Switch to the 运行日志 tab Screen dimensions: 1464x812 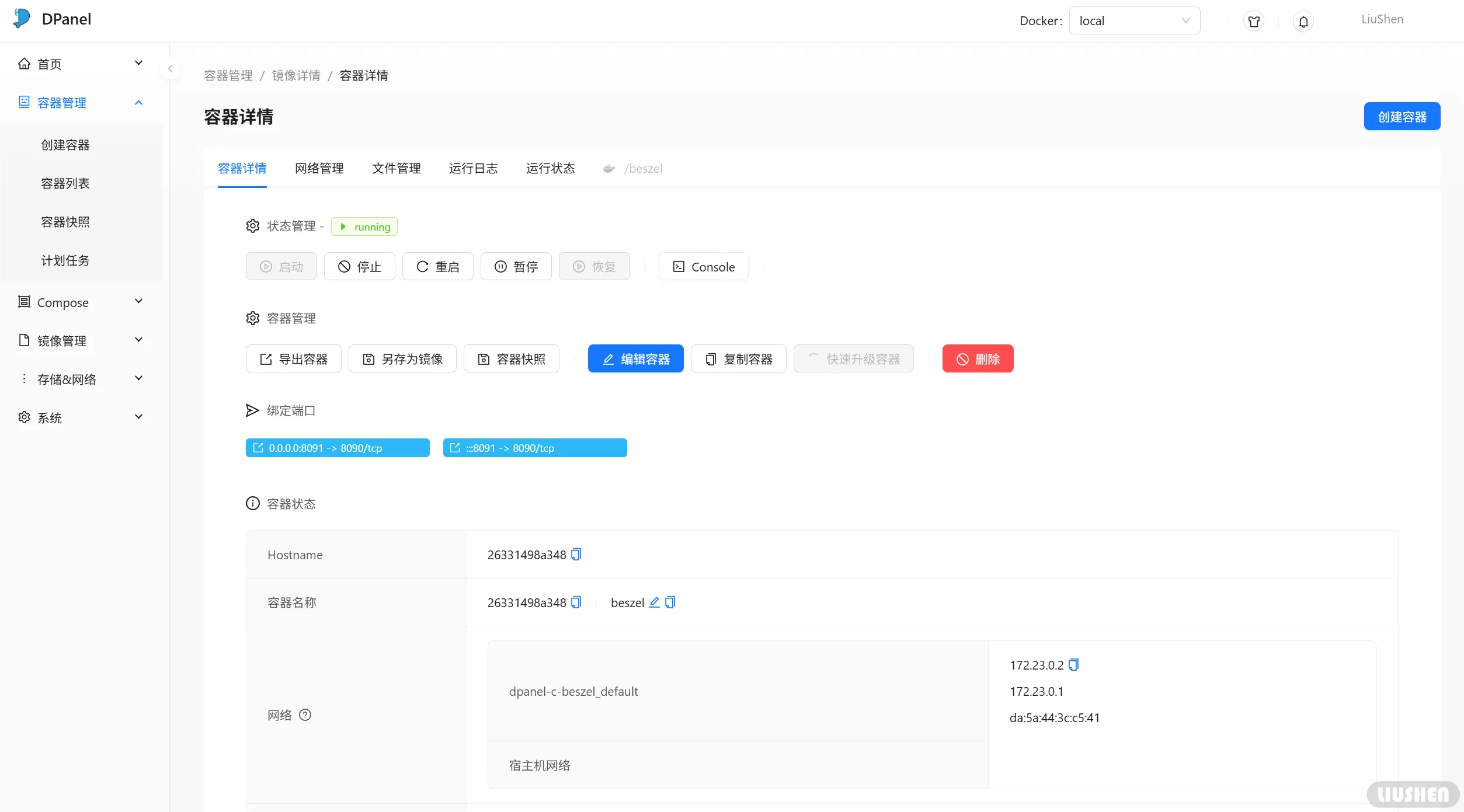pyautogui.click(x=473, y=168)
